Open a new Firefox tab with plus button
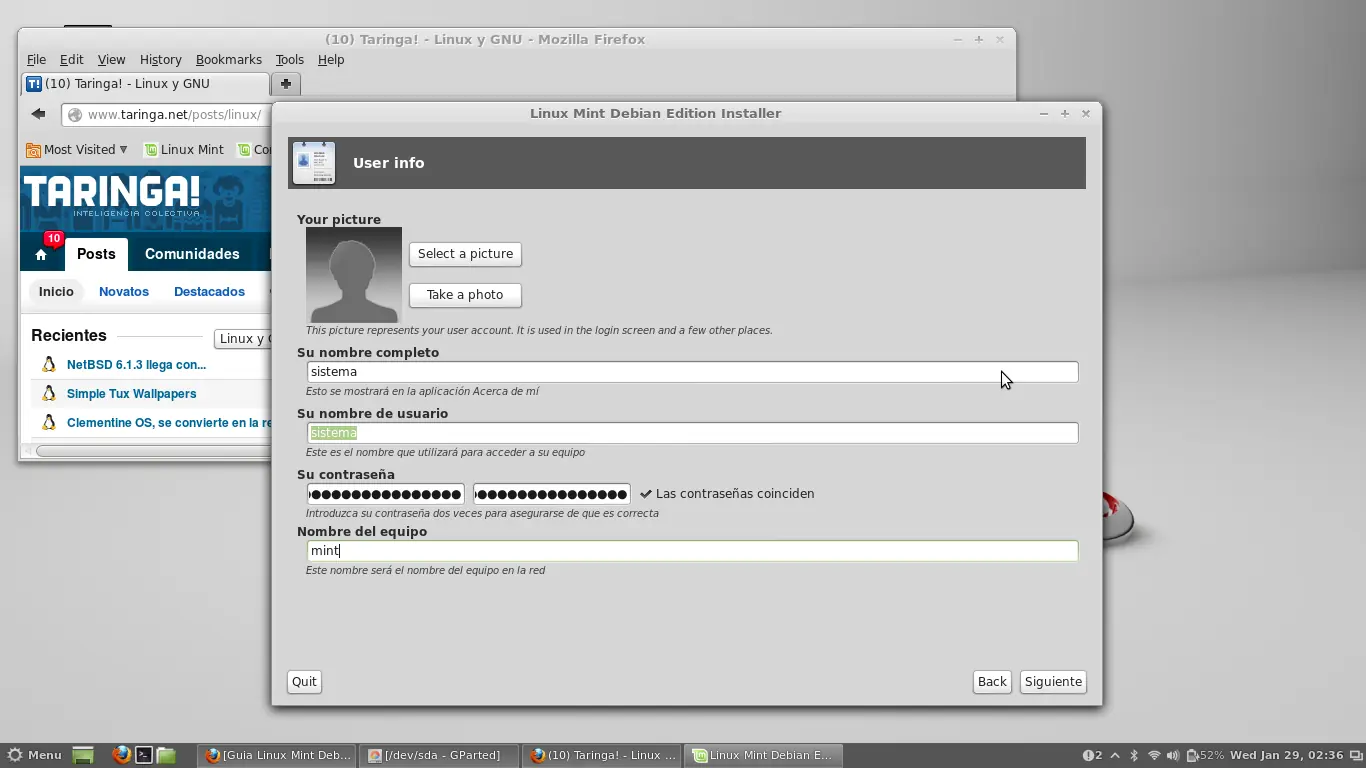Image resolution: width=1366 pixels, height=768 pixels. [x=285, y=84]
